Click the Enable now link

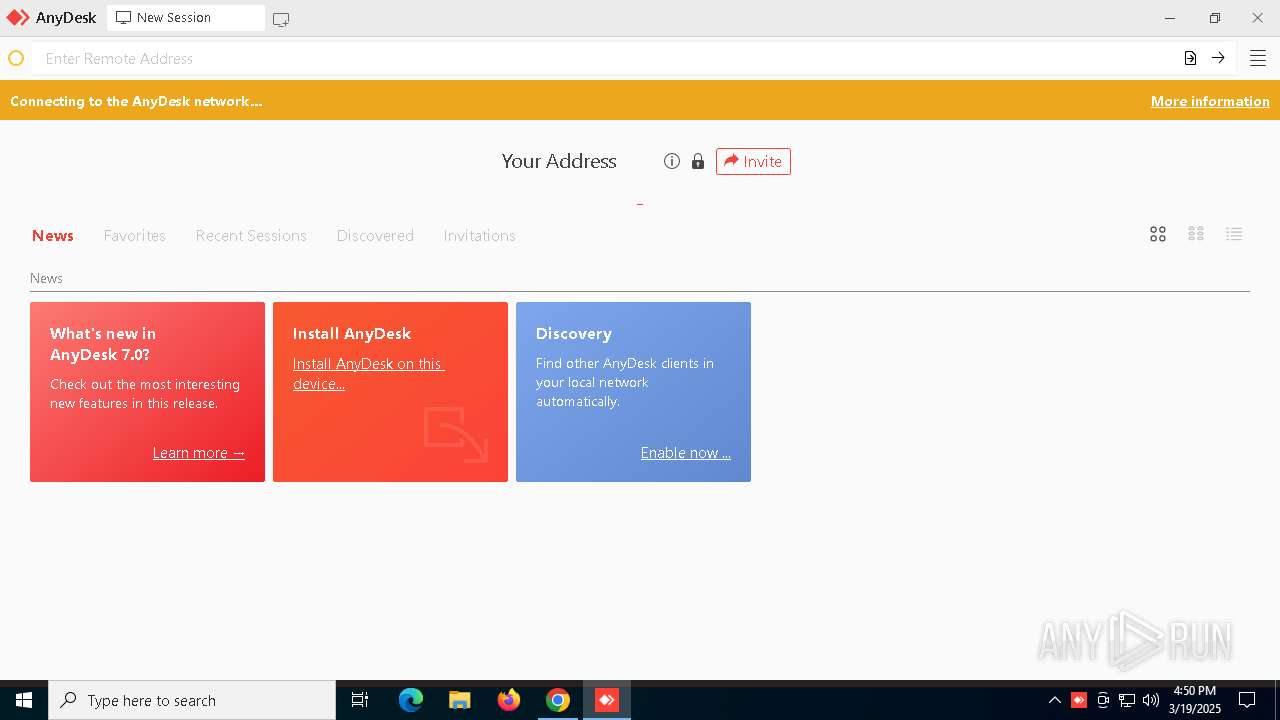click(686, 453)
